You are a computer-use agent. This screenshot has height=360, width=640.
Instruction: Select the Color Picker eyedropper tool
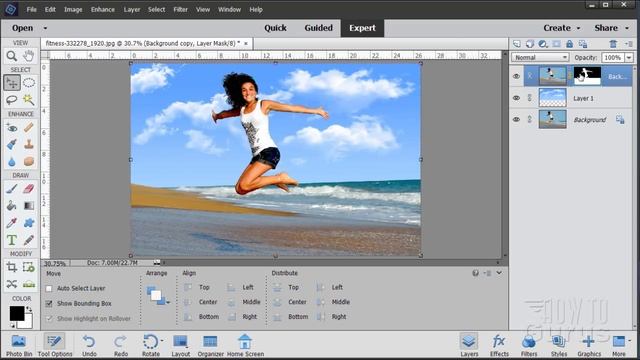point(11,223)
